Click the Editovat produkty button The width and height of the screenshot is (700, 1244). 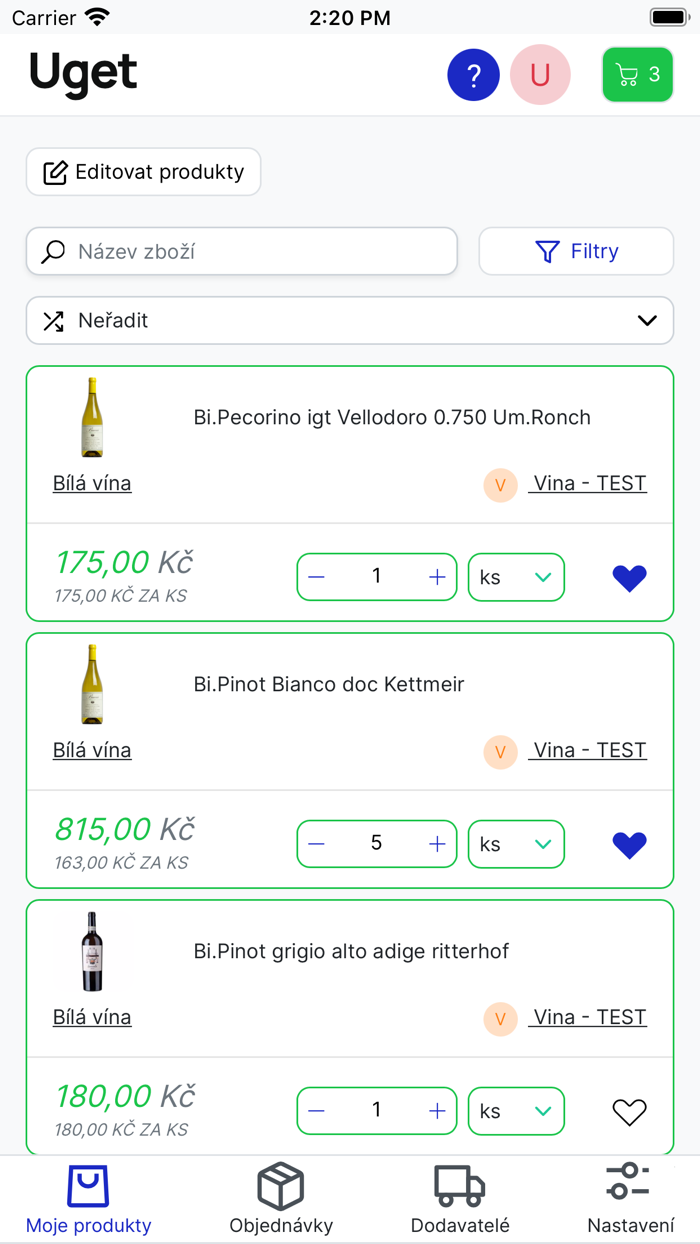pyautogui.click(x=143, y=172)
